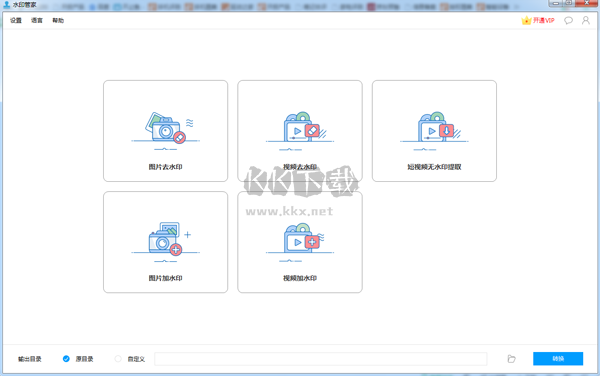Click the custom output path field
Screen dimensions: 600x376
321,359
